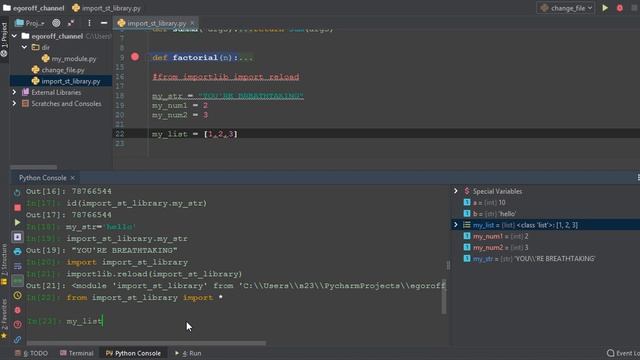Toggle the Structure side tool window
The height and width of the screenshot is (360, 640).
click(4, 263)
